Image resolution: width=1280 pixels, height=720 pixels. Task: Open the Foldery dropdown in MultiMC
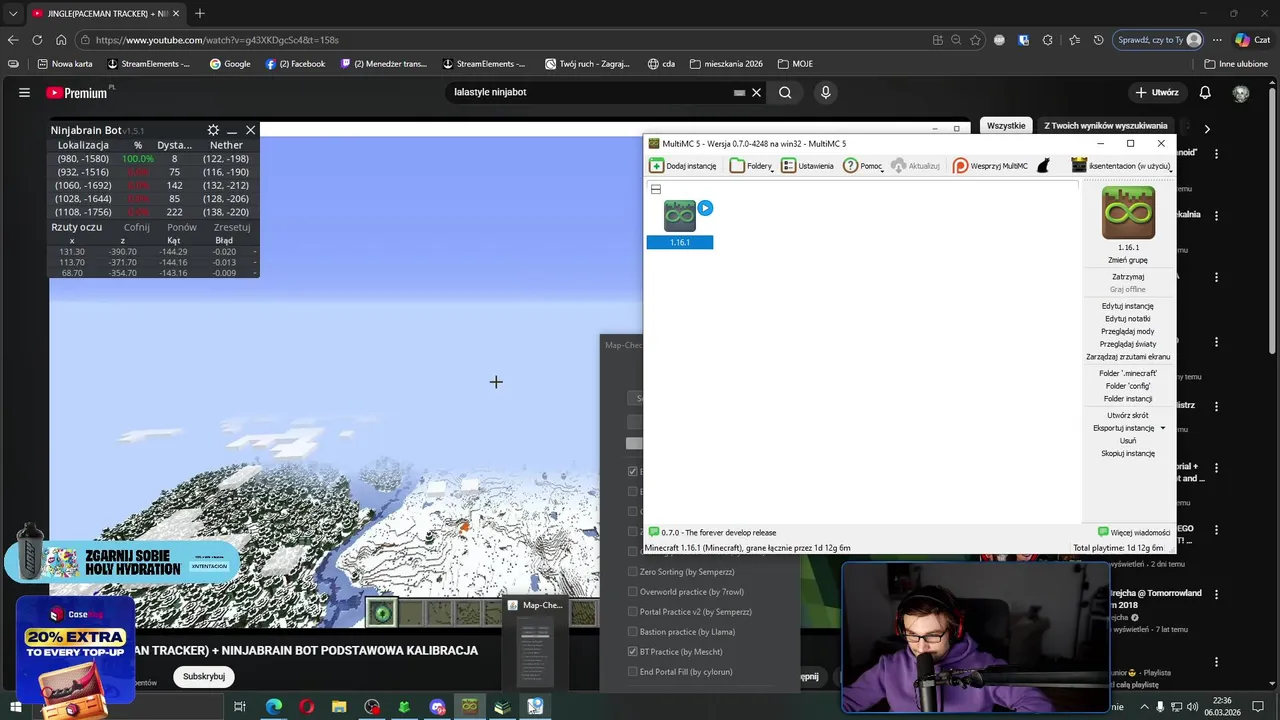click(751, 166)
